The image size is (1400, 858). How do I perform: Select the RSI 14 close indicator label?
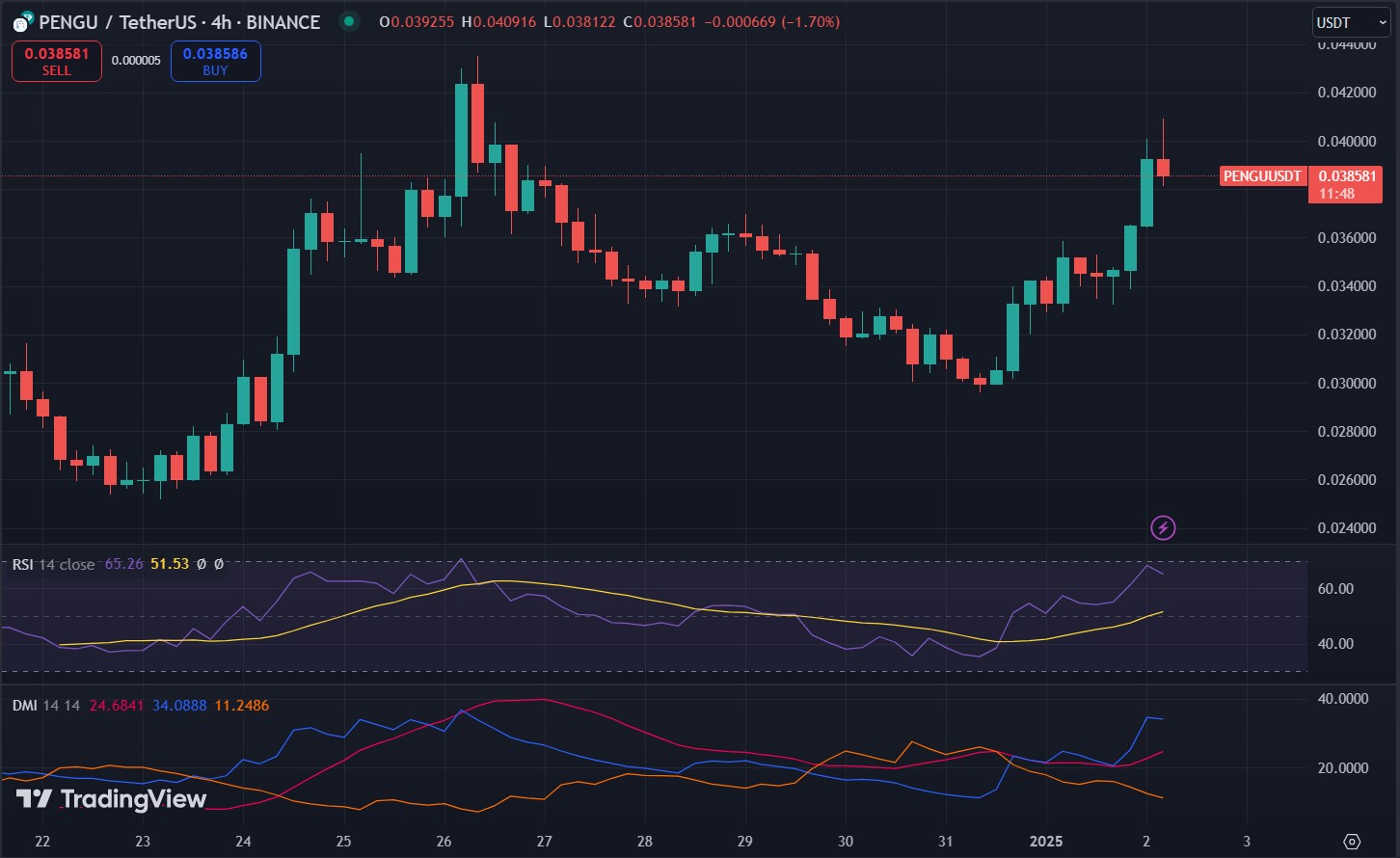click(x=53, y=564)
